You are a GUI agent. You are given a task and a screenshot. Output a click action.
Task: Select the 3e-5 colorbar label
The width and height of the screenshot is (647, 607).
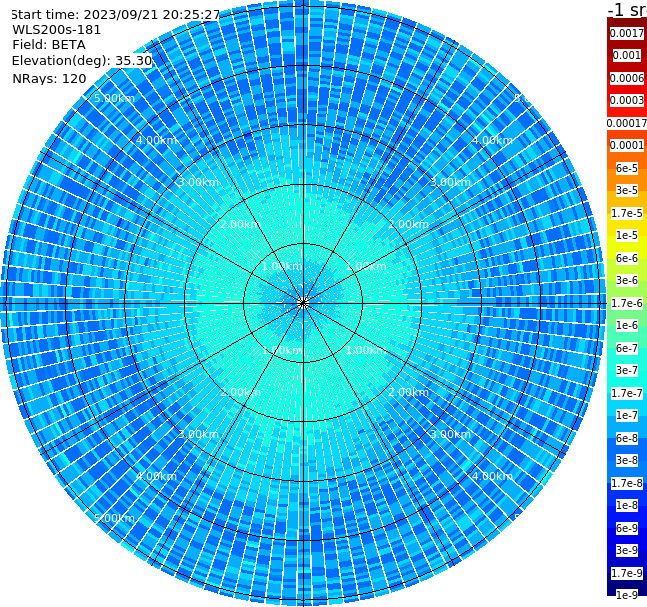point(627,190)
